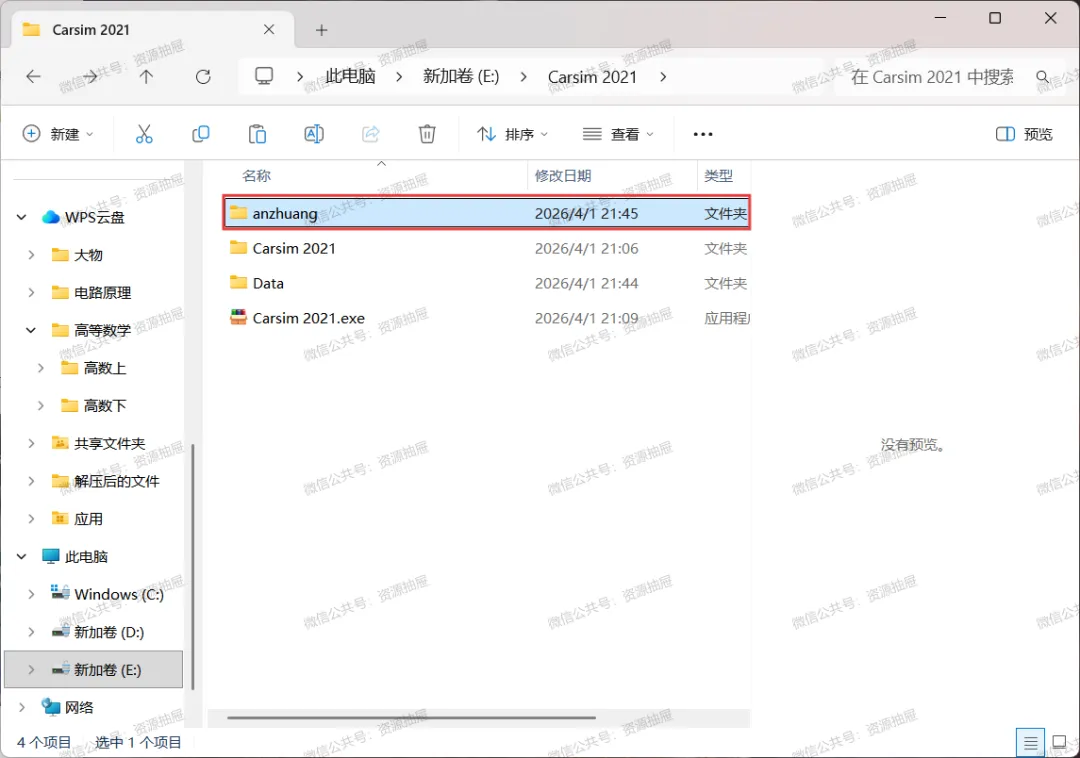Select the Carsim 2021 folder row
This screenshot has width=1080, height=758.
point(486,248)
